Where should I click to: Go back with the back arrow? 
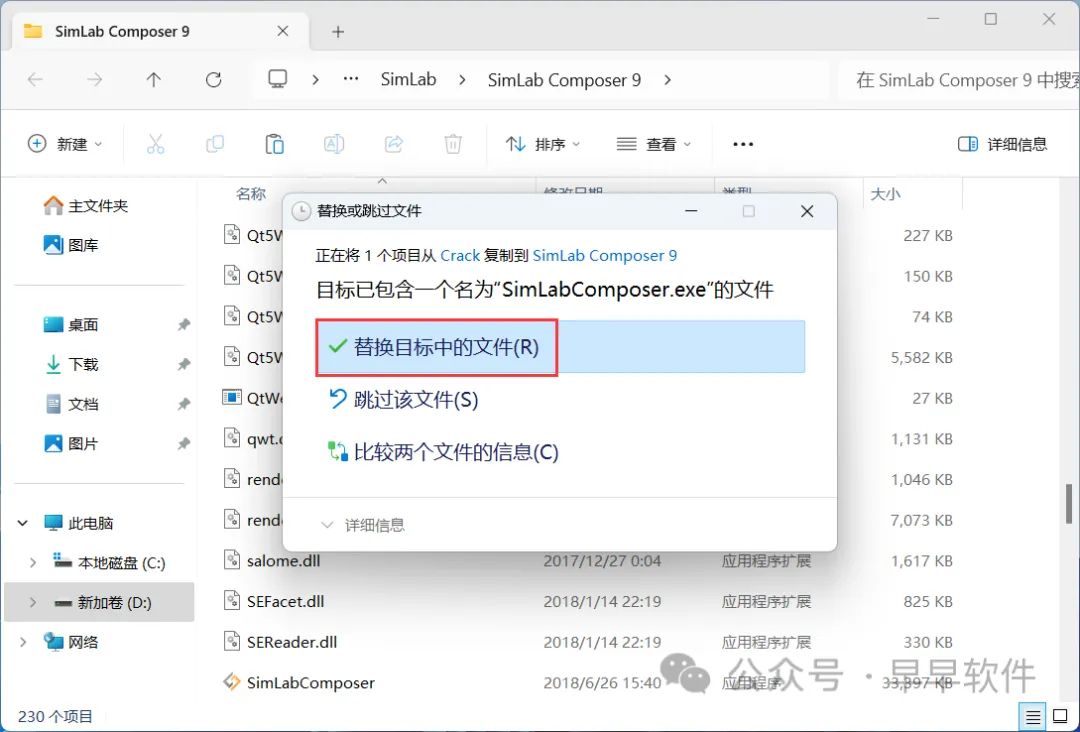[x=35, y=80]
